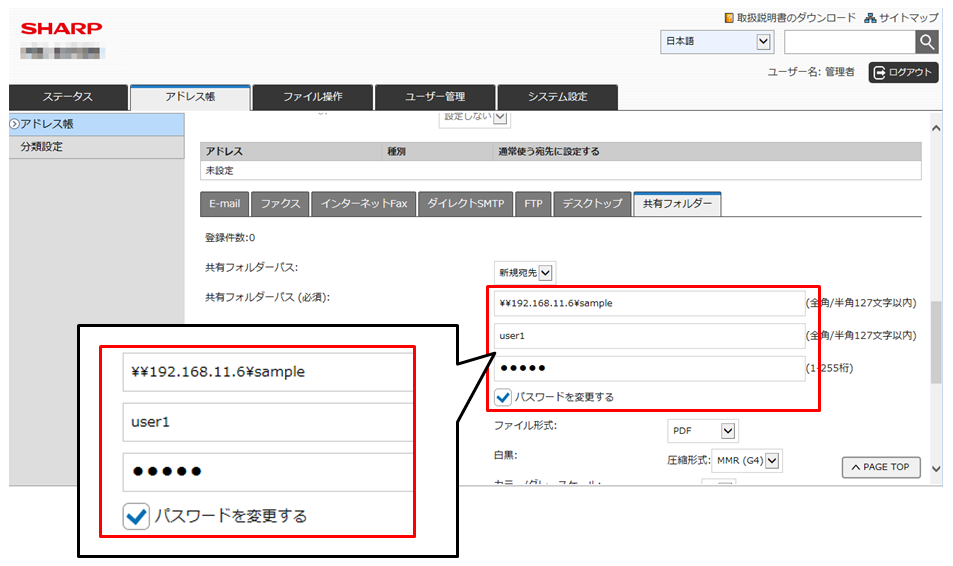Select the FTP destination tab
This screenshot has height=566, width=953.
click(x=533, y=204)
